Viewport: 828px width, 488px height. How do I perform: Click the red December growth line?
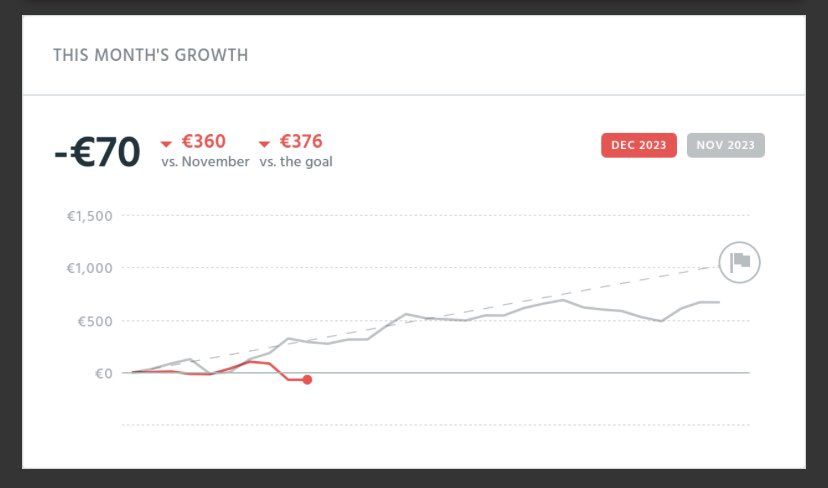250,361
